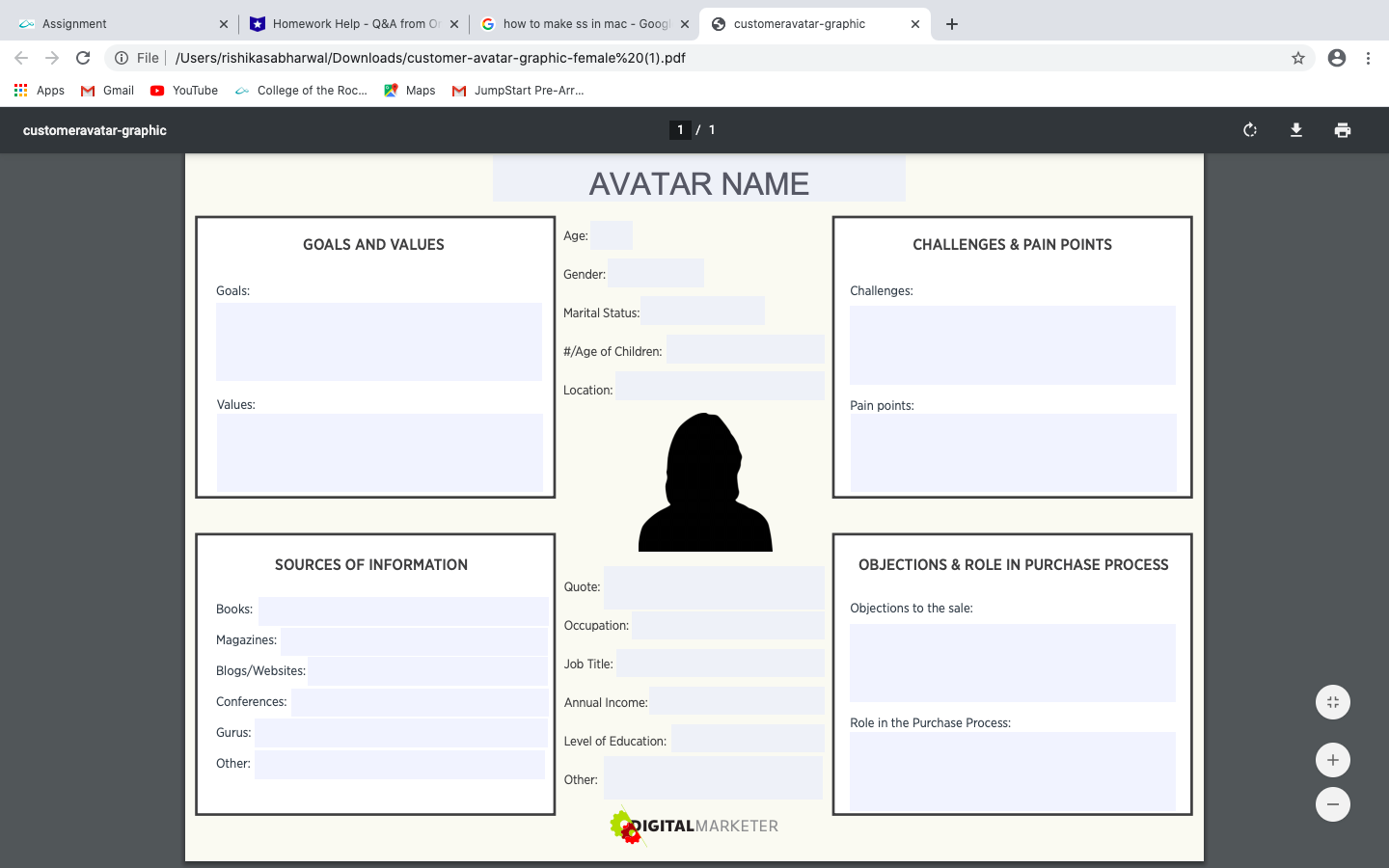The width and height of the screenshot is (1389, 868).
Task: Click the Magazines input field
Action: point(415,642)
